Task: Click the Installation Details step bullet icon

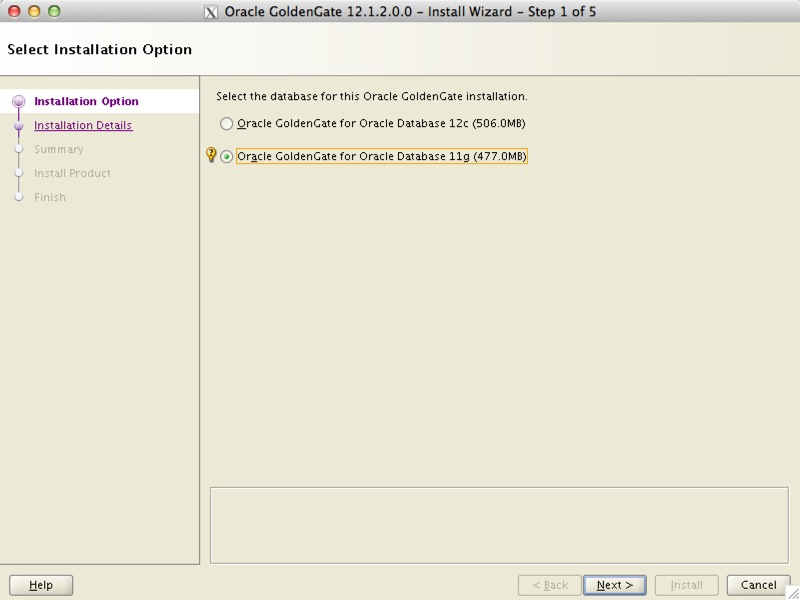Action: coord(19,126)
